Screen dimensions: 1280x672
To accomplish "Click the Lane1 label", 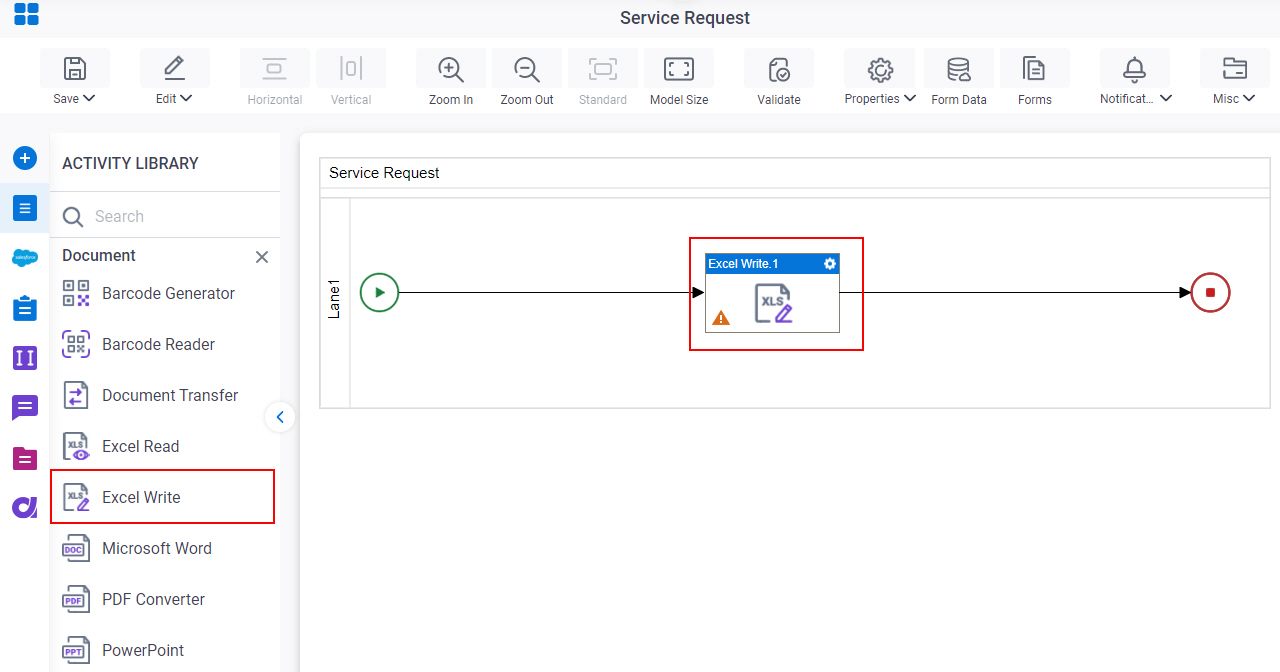I will tap(335, 300).
